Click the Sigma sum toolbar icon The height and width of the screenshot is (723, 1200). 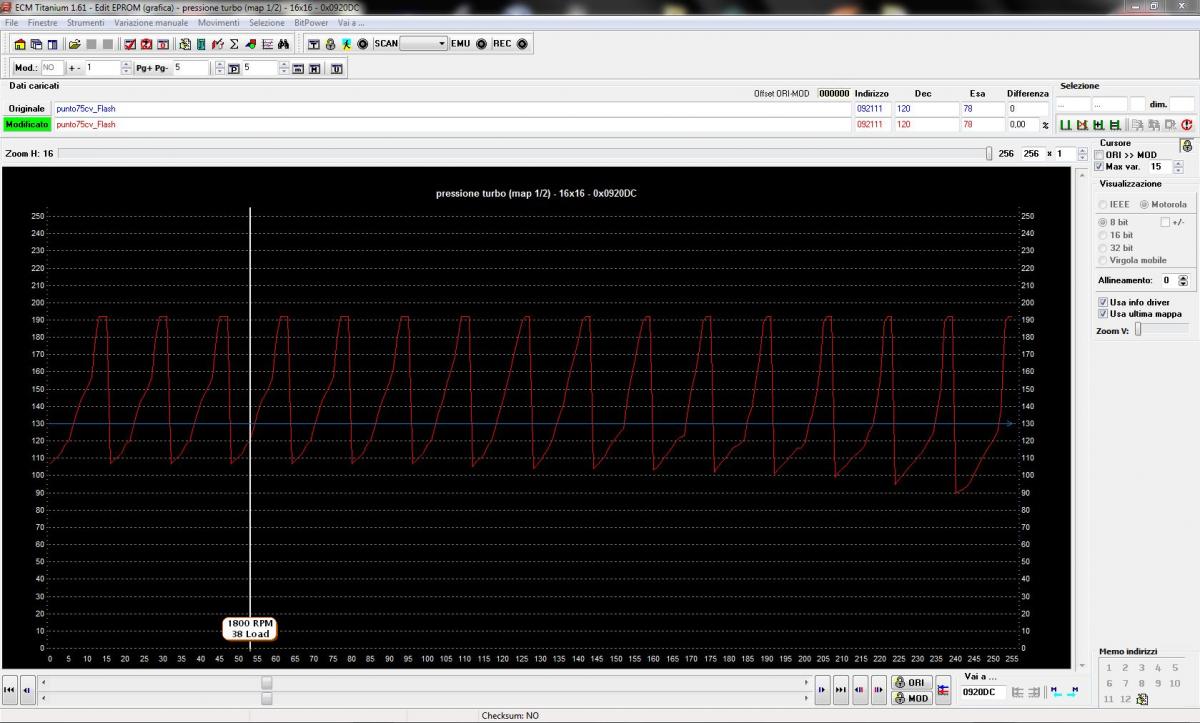click(234, 44)
